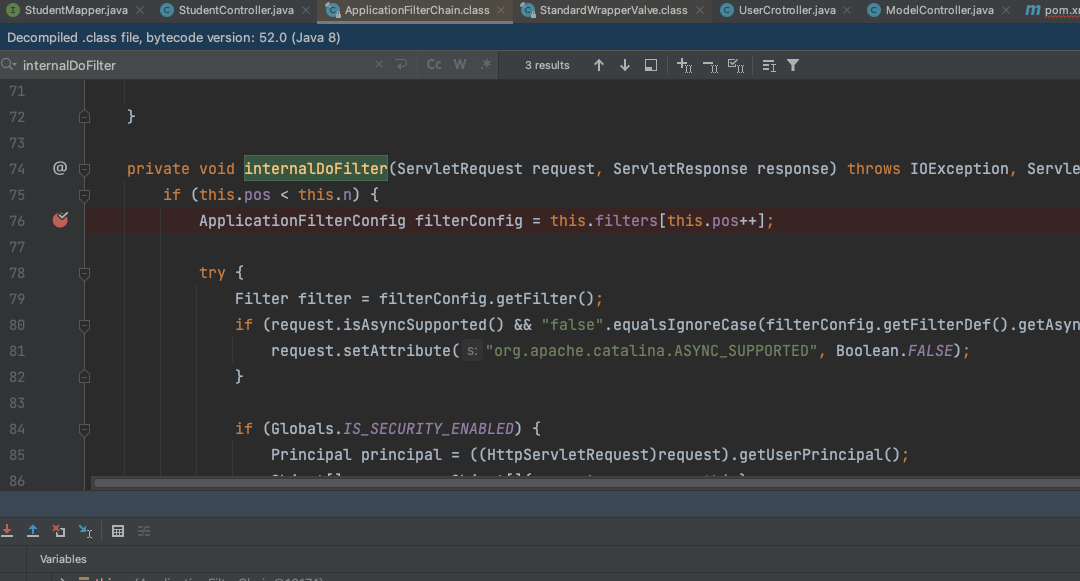1080x581 pixels.
Task: Collapse the fold marker on line 72
Action: [x=84, y=117]
